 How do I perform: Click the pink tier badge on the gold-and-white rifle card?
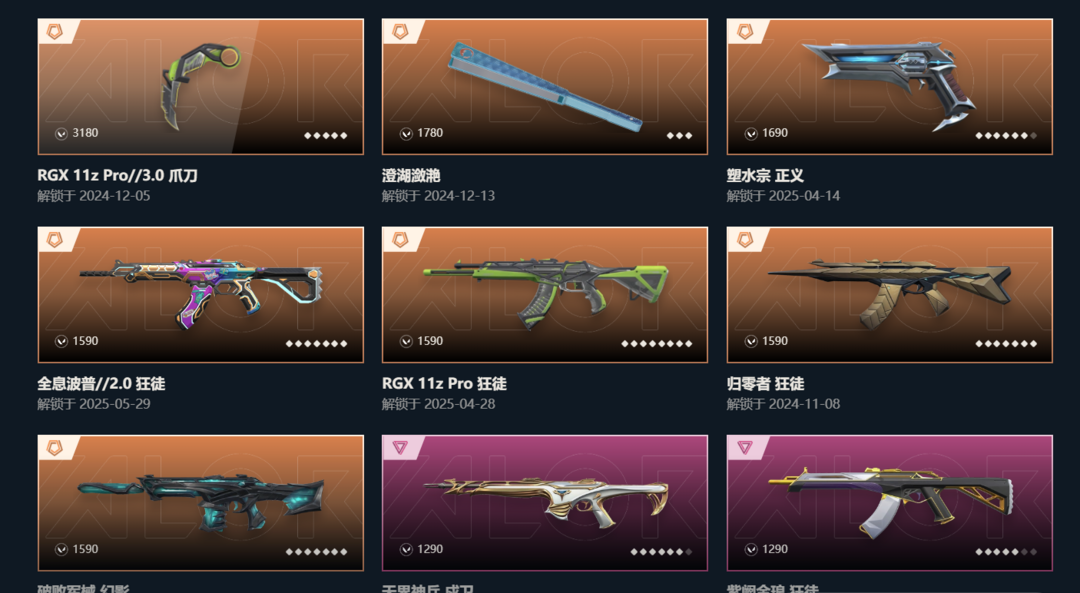[x=399, y=448]
